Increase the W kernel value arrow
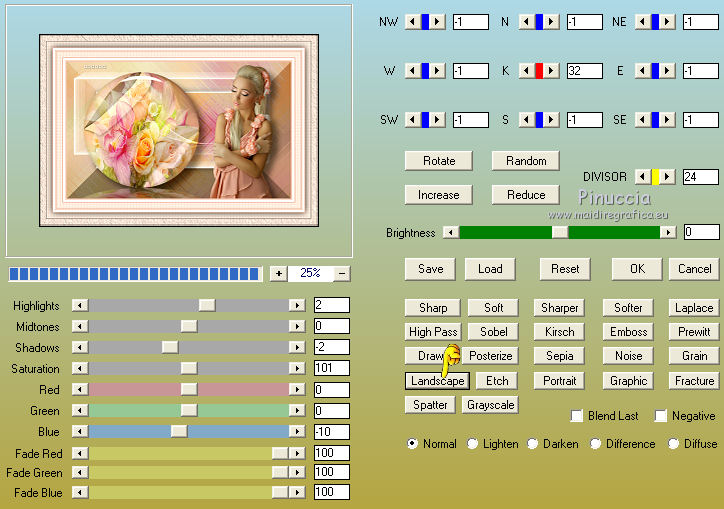724x509 pixels. tap(437, 71)
